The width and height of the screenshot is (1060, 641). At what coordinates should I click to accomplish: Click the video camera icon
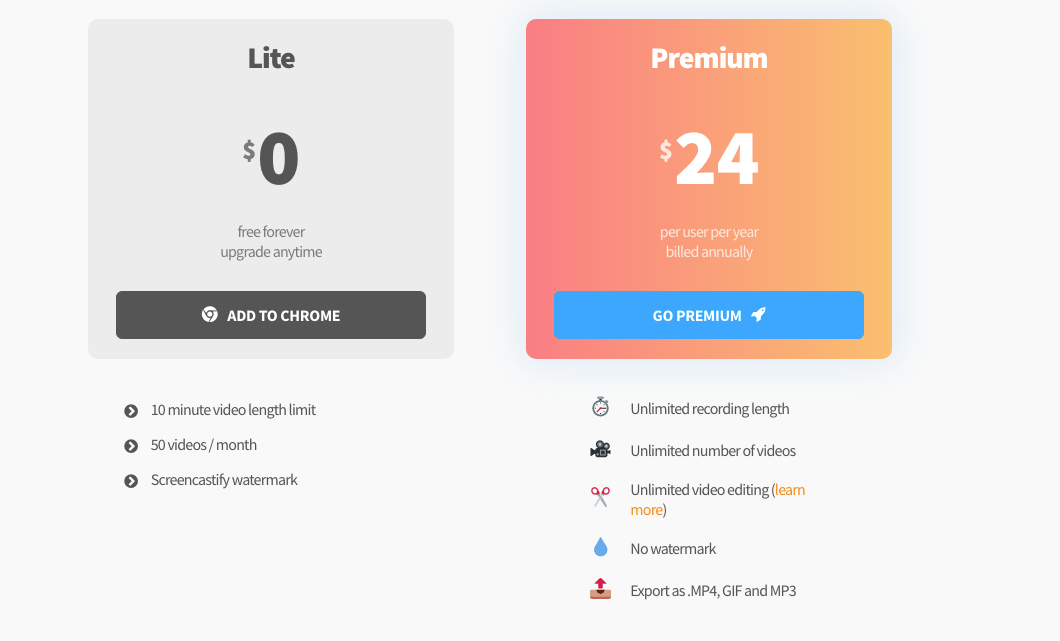click(600, 450)
